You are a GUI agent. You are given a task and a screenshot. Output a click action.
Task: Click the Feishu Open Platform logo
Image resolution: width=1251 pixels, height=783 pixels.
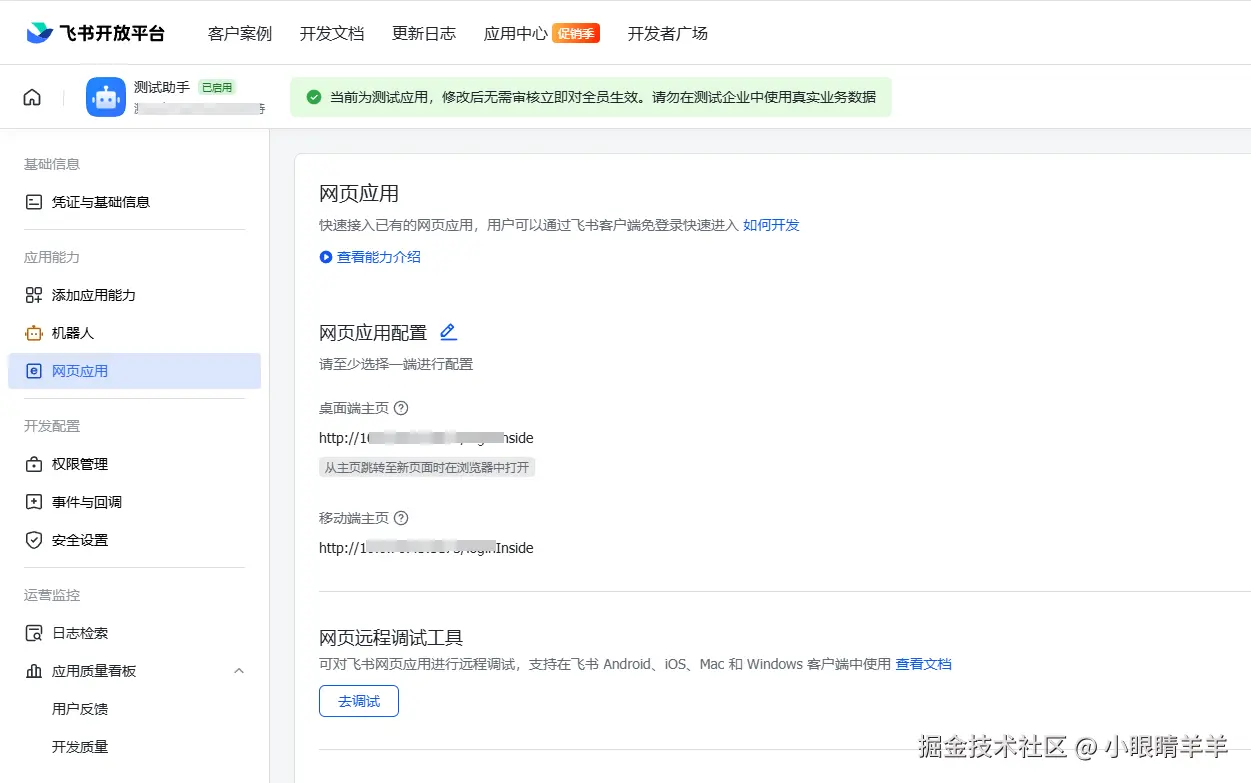click(x=95, y=33)
